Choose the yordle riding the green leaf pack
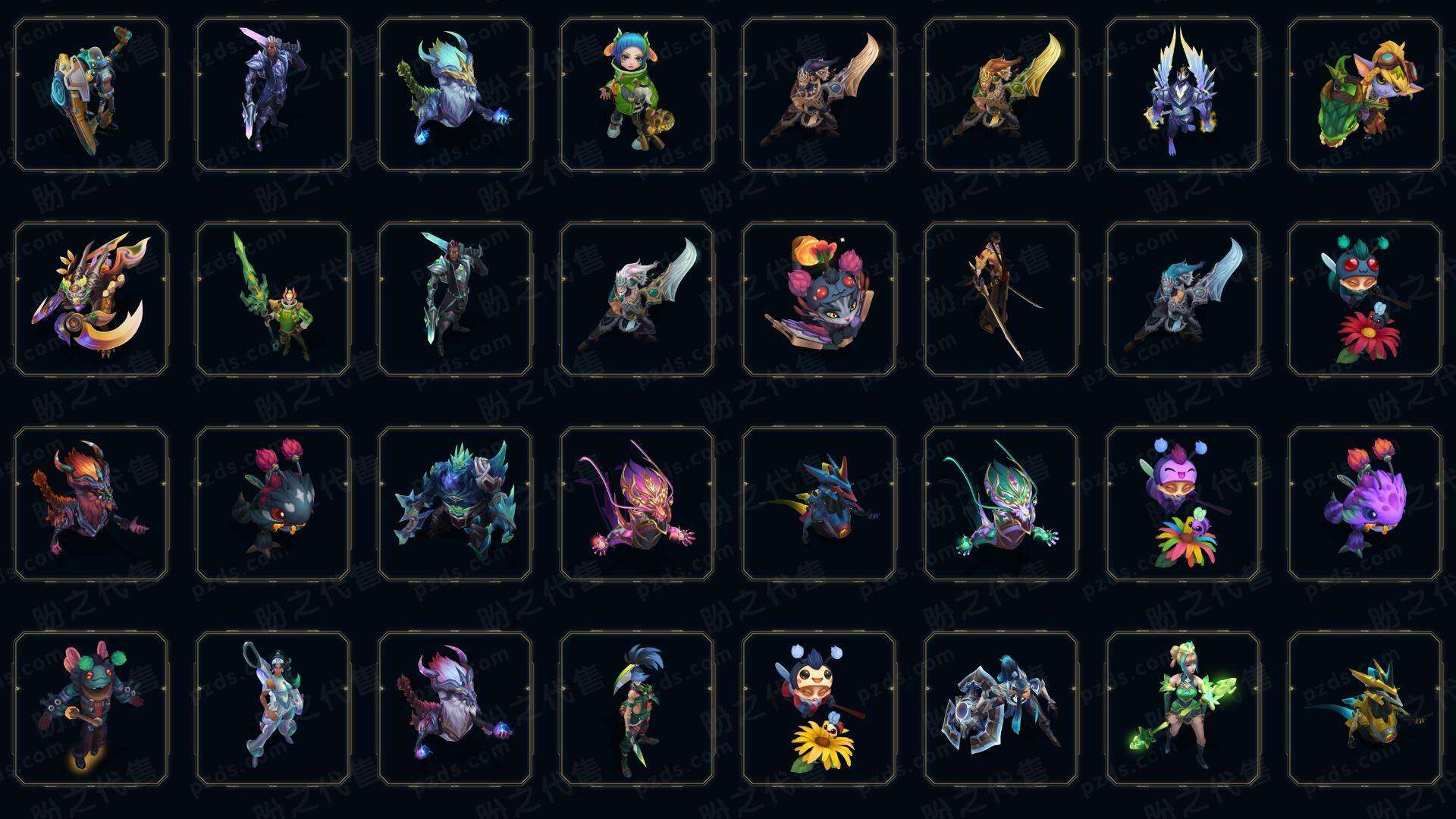This screenshot has height=819, width=1456. point(1365,95)
